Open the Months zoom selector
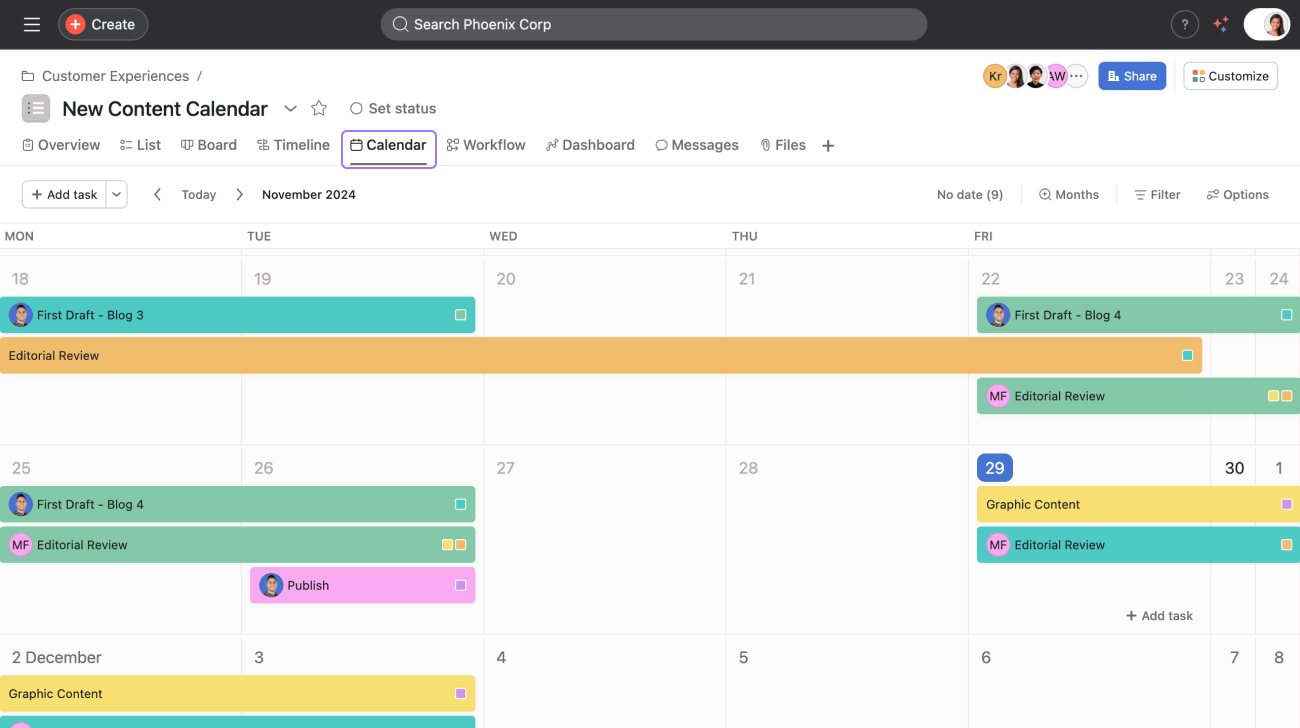The height and width of the screenshot is (728, 1300). 1068,195
